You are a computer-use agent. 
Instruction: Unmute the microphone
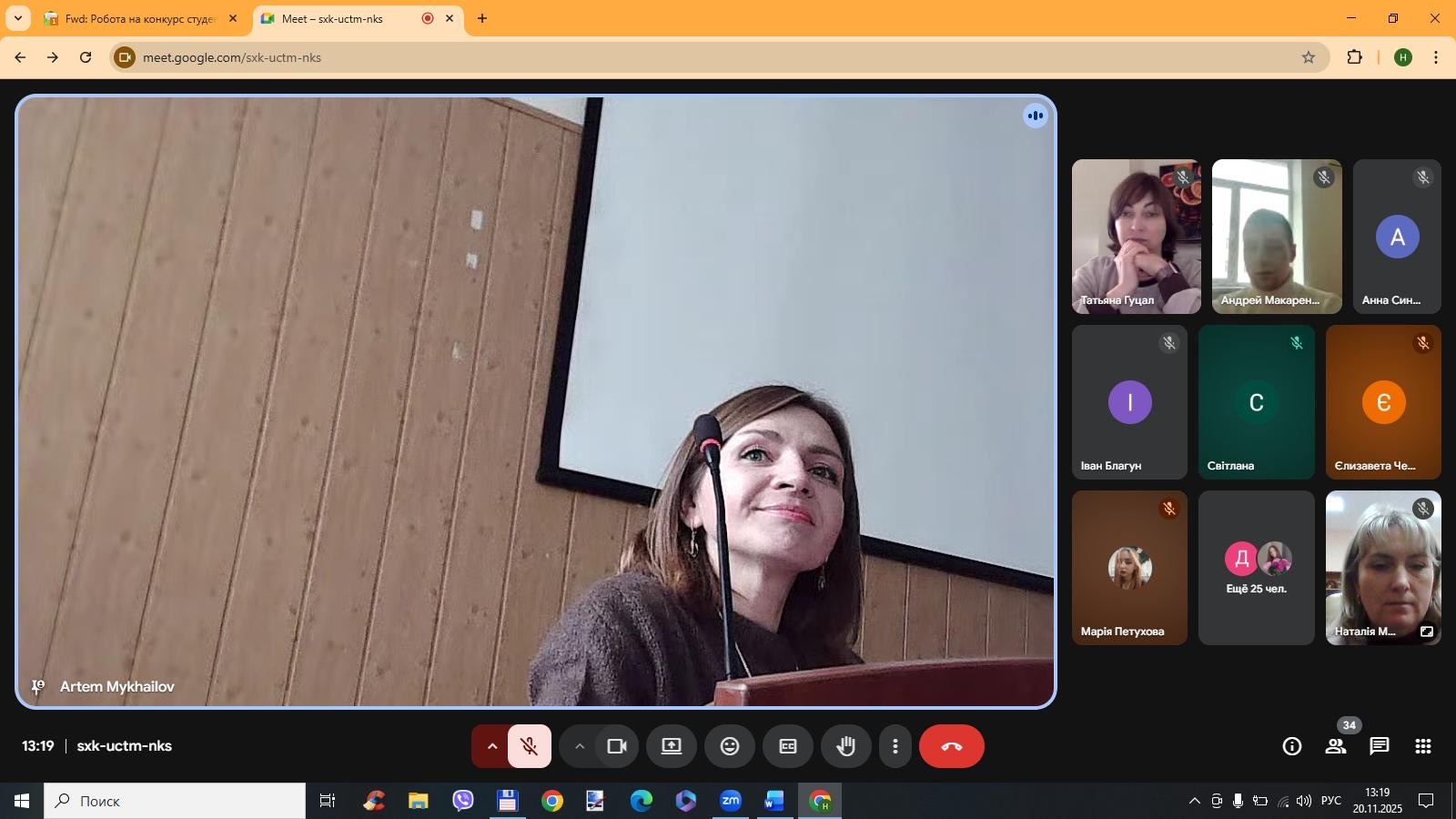pyautogui.click(x=530, y=746)
